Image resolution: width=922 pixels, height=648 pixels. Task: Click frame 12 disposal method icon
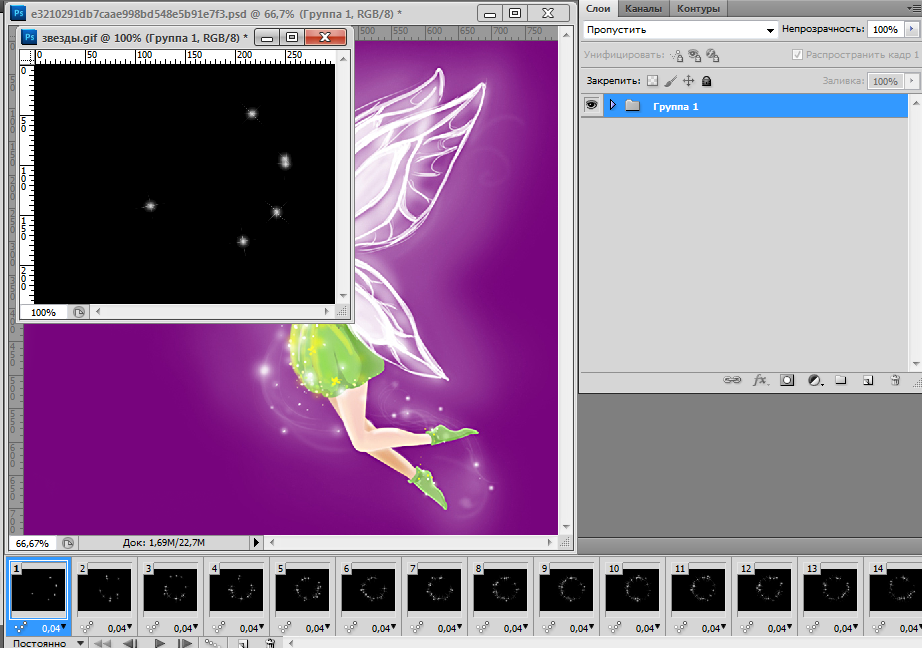pyautogui.click(x=746, y=628)
